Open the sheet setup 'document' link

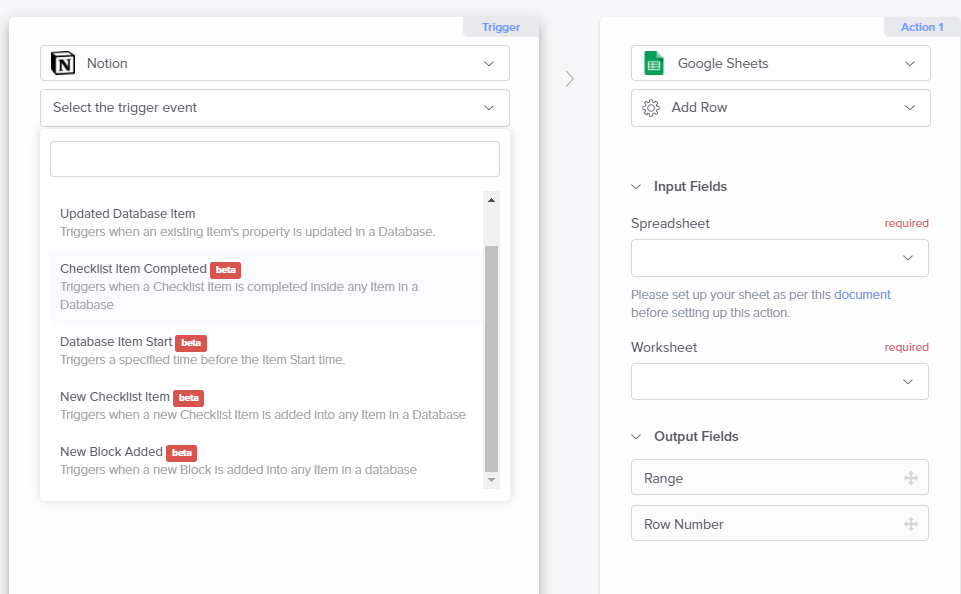click(862, 295)
